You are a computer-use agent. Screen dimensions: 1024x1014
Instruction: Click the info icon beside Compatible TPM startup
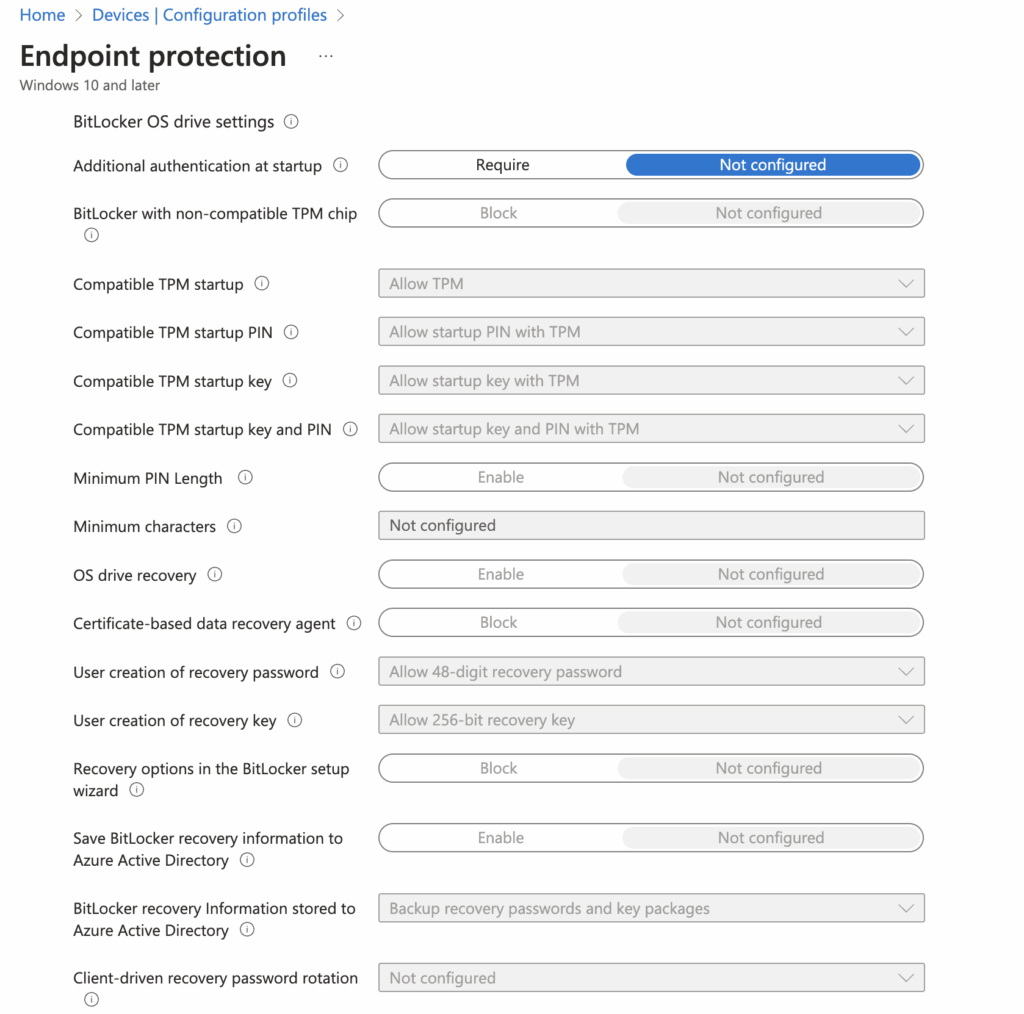pyautogui.click(x=262, y=284)
